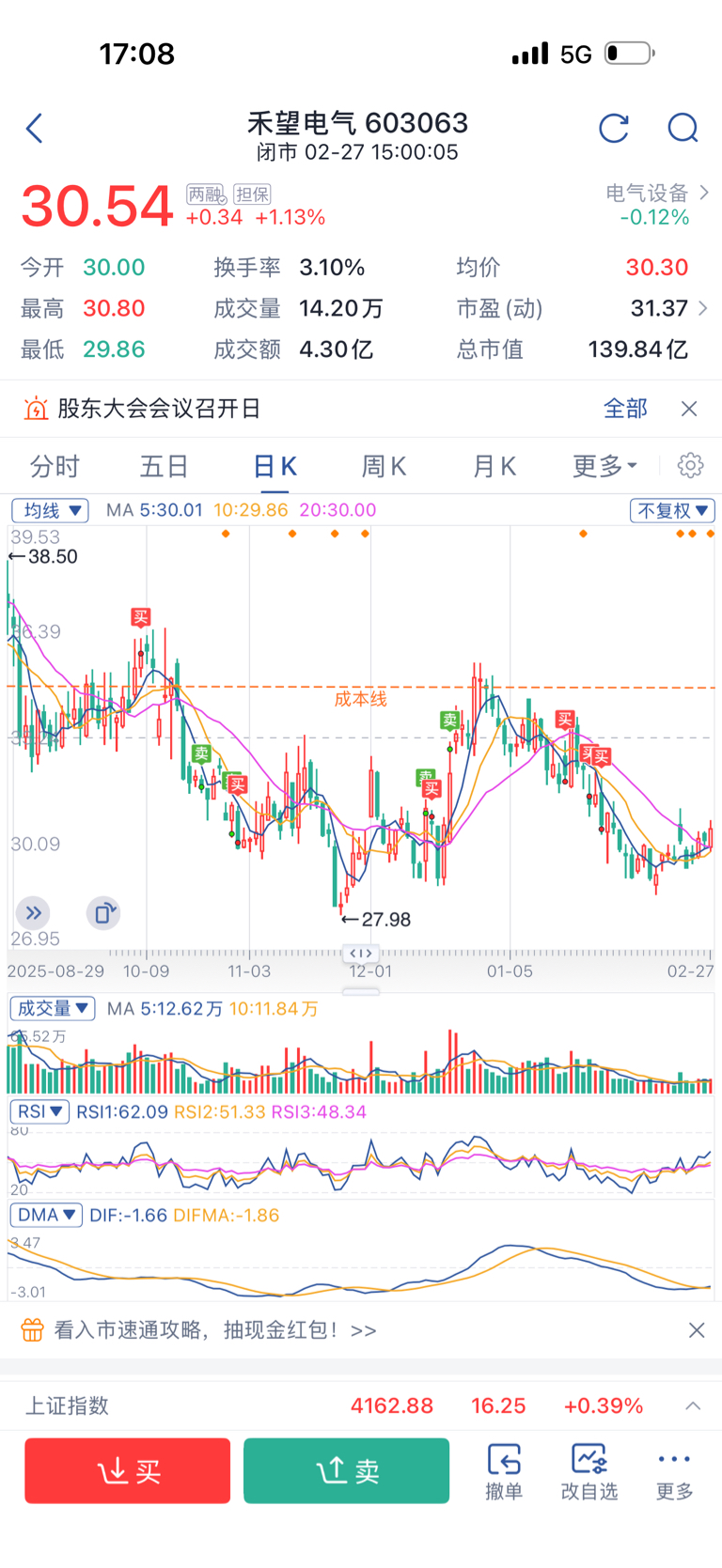Viewport: 722px width, 1568px height.
Task: Expand the 上证指数 index bar
Action: 693,1405
